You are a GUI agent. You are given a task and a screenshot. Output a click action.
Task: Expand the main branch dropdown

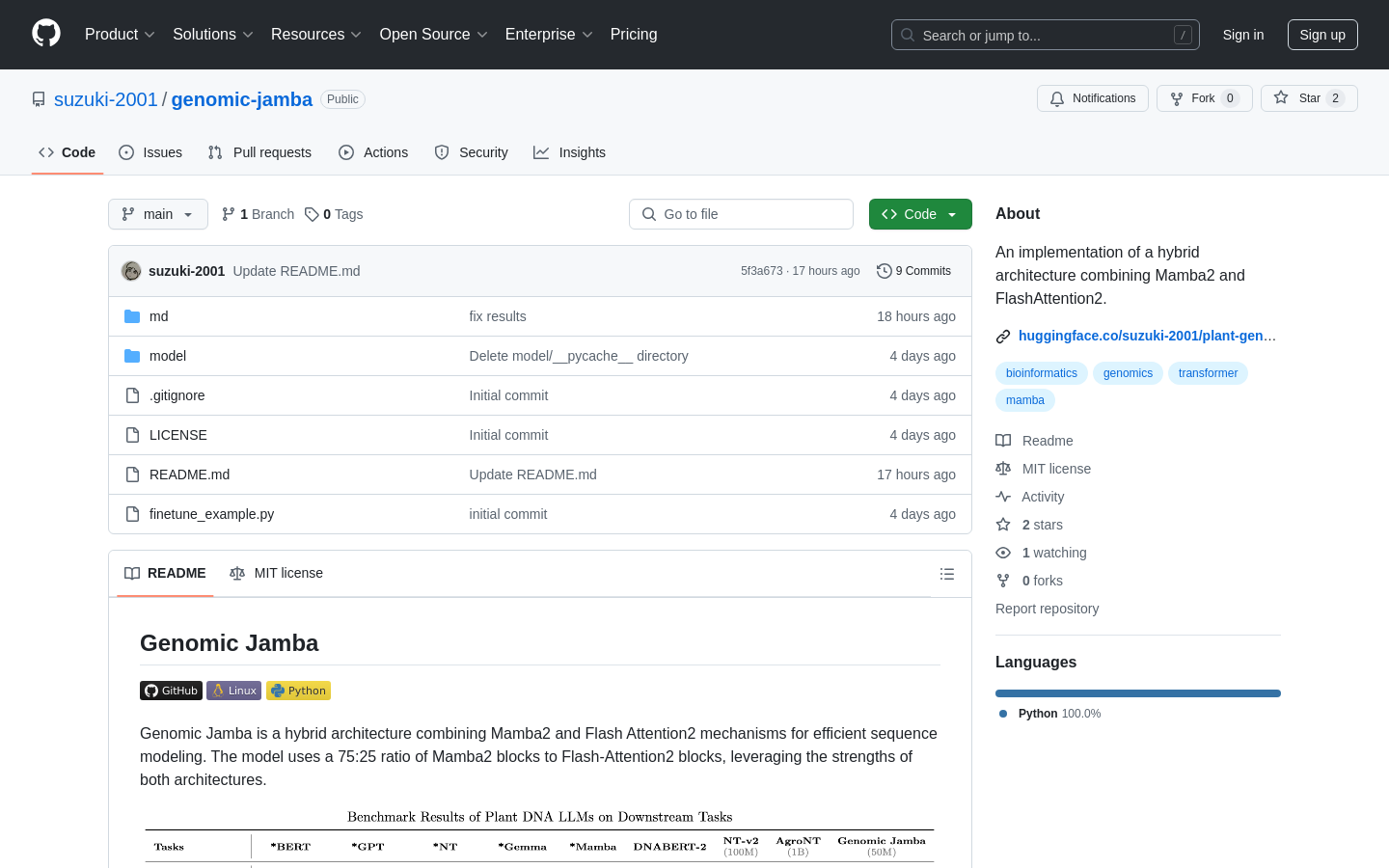158,214
